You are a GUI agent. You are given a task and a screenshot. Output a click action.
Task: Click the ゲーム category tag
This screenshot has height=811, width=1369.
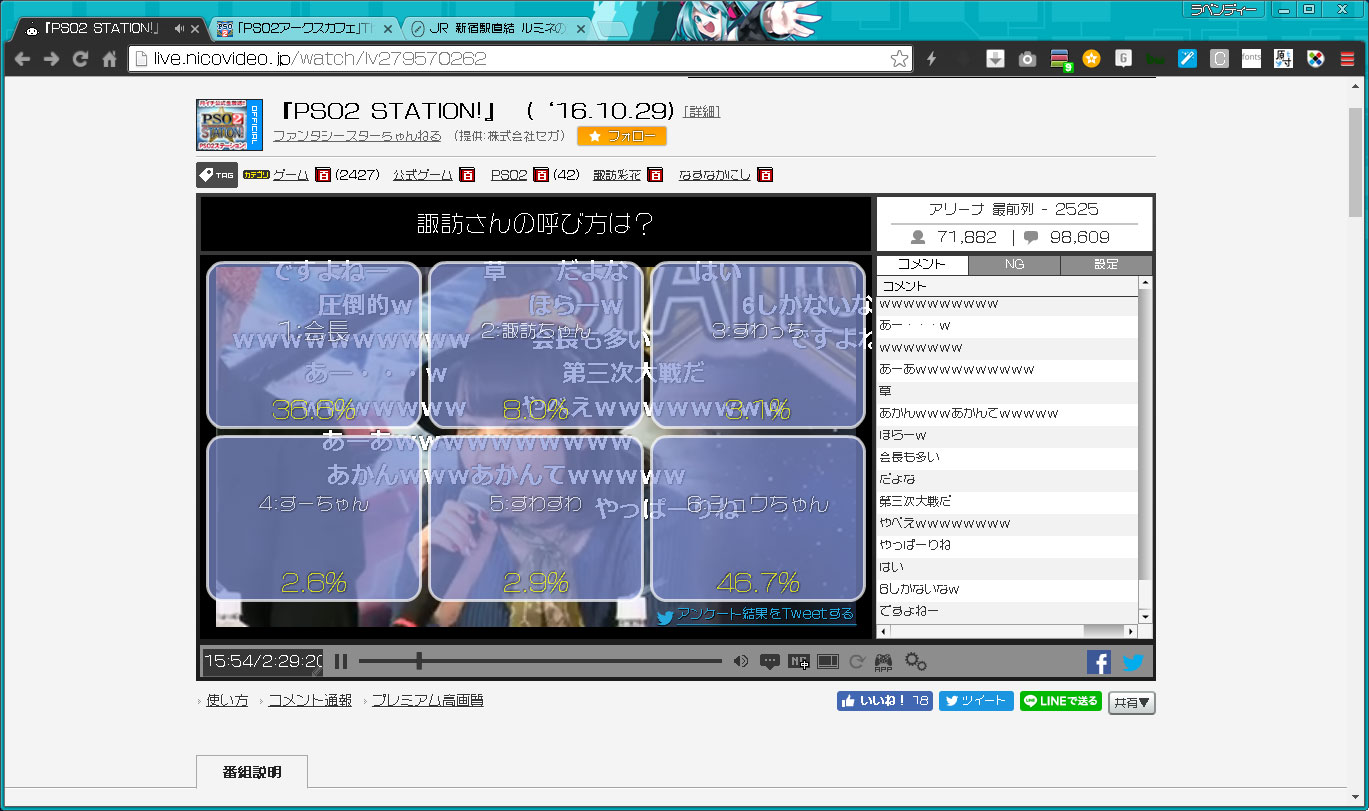point(291,175)
